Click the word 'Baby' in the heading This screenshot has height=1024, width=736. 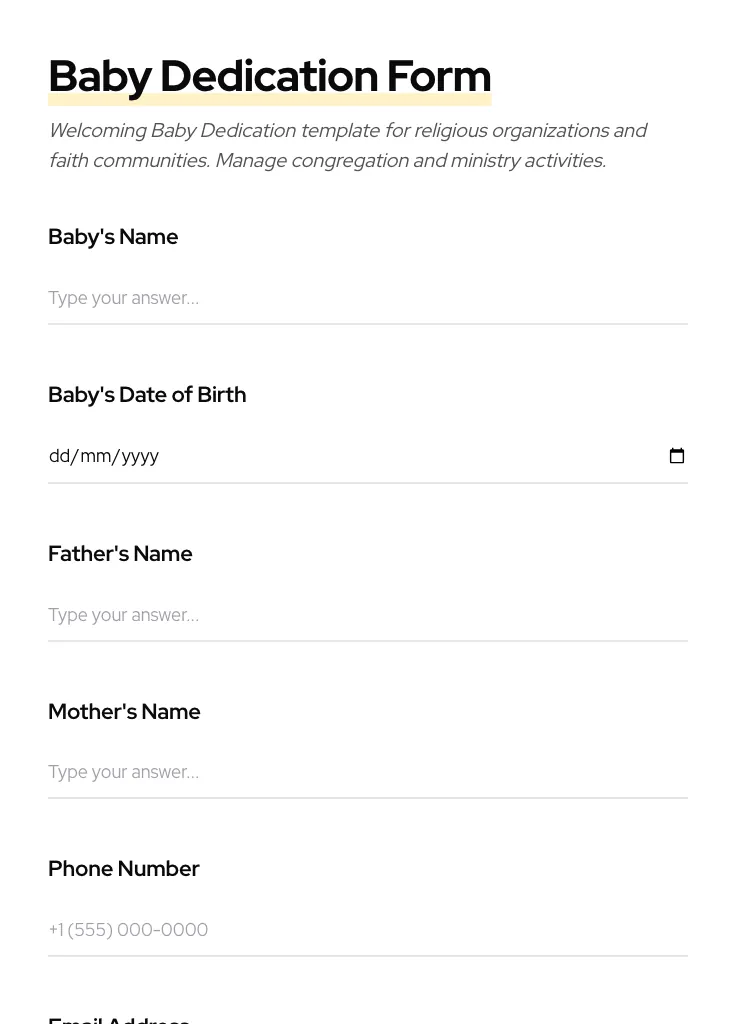(100, 76)
